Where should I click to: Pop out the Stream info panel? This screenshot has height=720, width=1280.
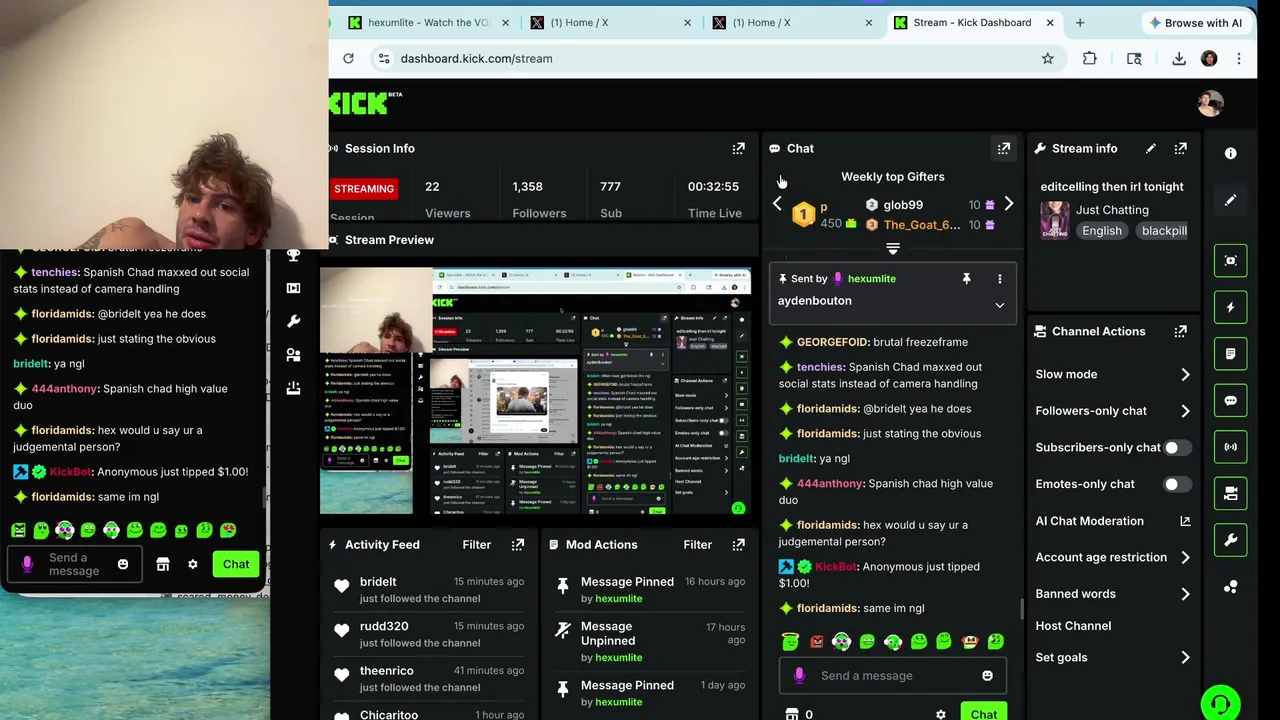pos(1180,148)
